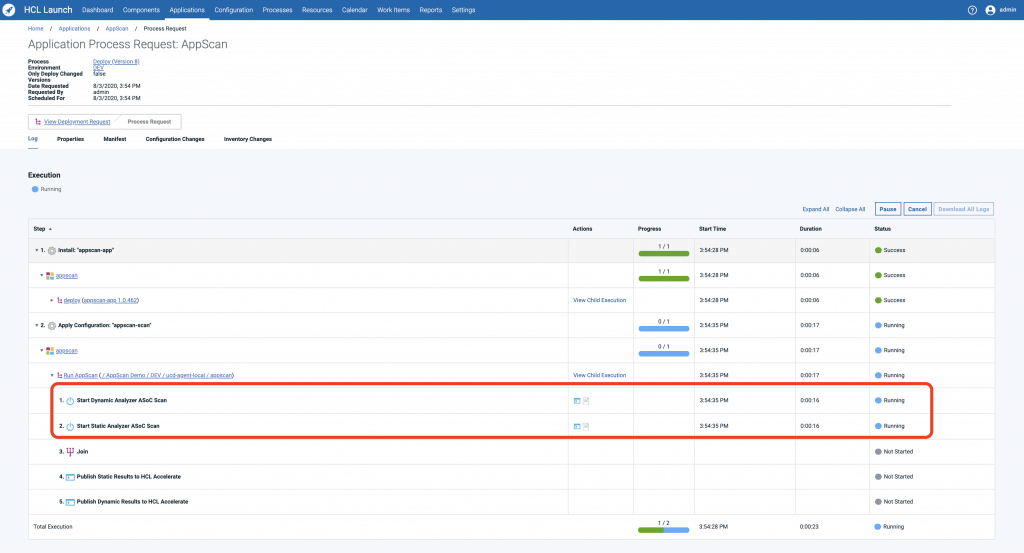Open the Components menu
Screen dimensions: 1024x553
click(141, 10)
